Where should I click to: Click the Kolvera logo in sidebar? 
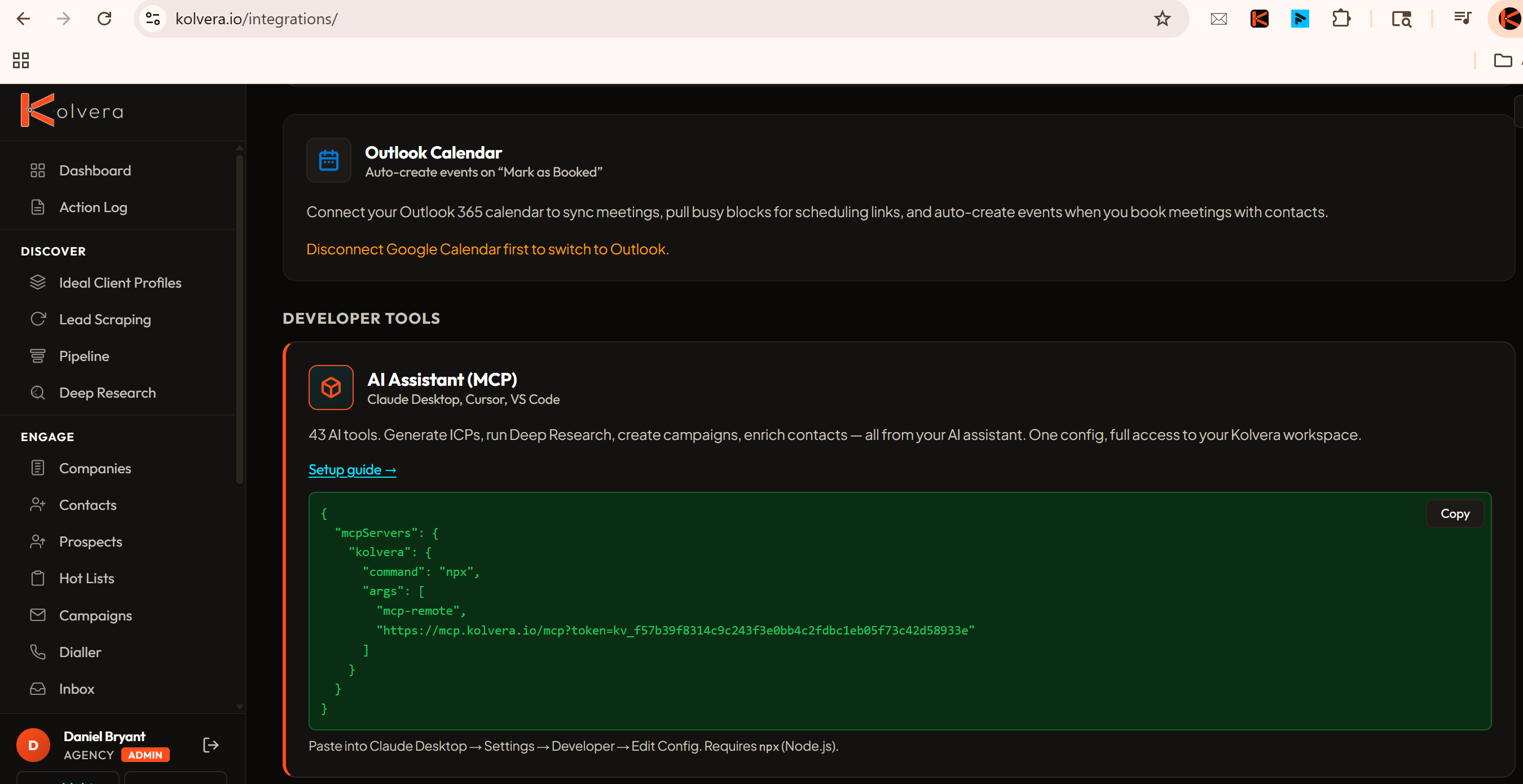click(x=72, y=110)
